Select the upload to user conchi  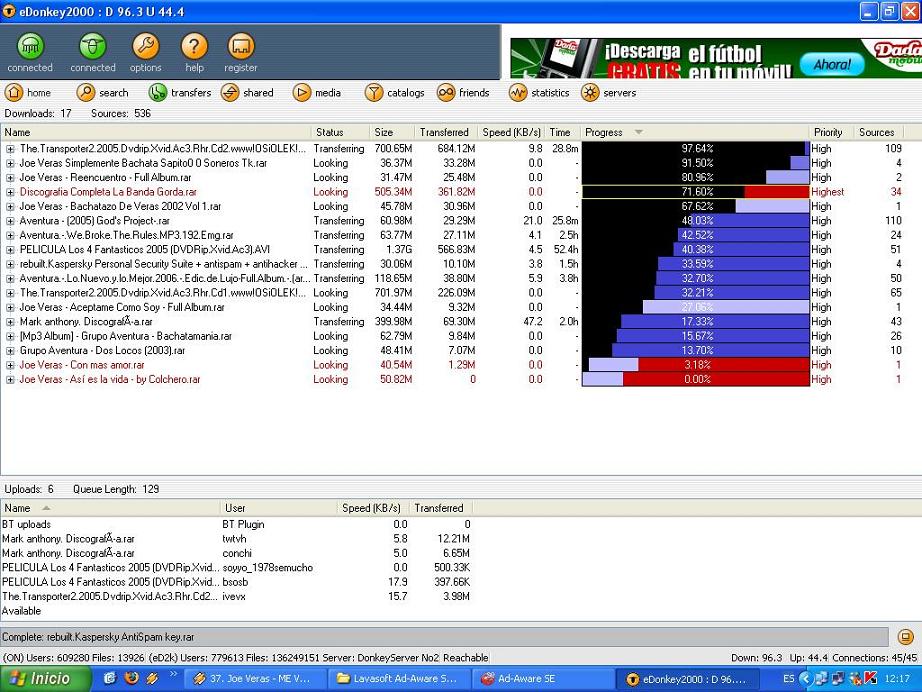pos(236,553)
